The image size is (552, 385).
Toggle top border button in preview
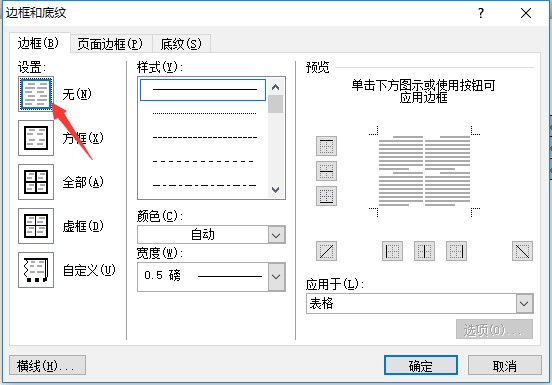[326, 146]
